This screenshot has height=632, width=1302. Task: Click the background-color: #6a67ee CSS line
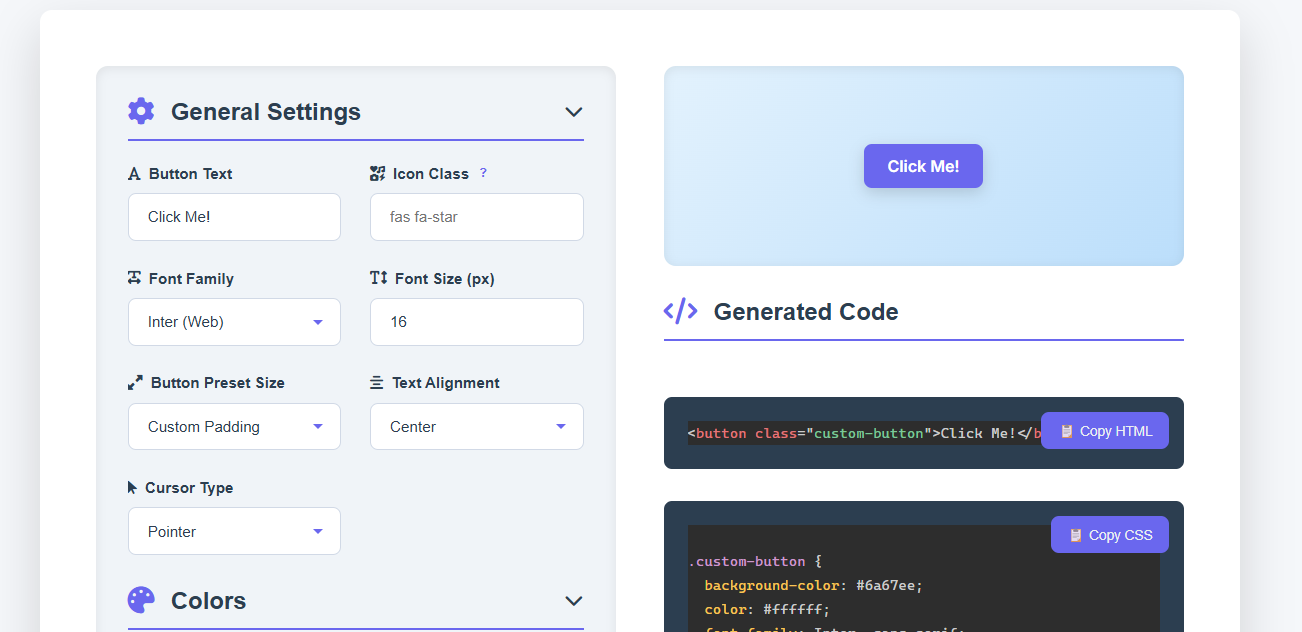(x=813, y=585)
